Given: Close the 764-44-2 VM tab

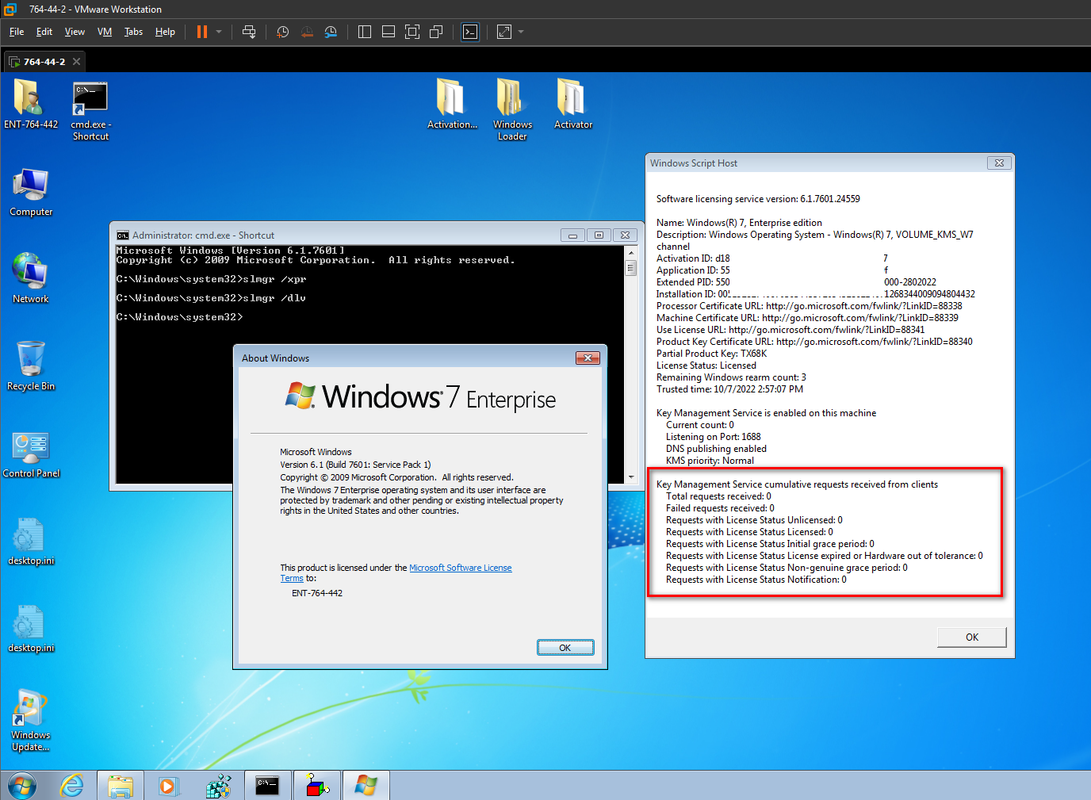Looking at the screenshot, I should click(x=77, y=61).
